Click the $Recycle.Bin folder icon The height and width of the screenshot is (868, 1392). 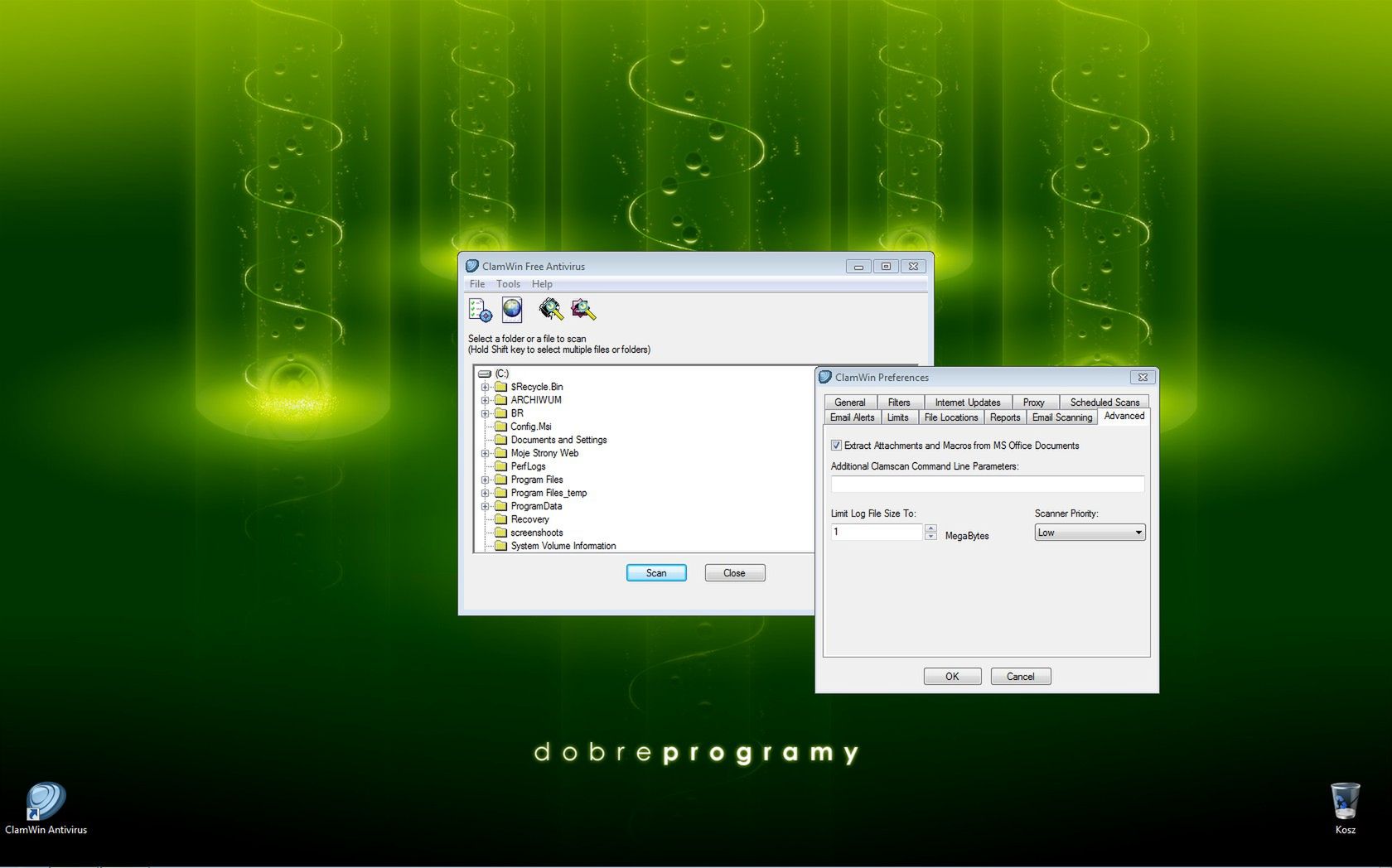(500, 387)
